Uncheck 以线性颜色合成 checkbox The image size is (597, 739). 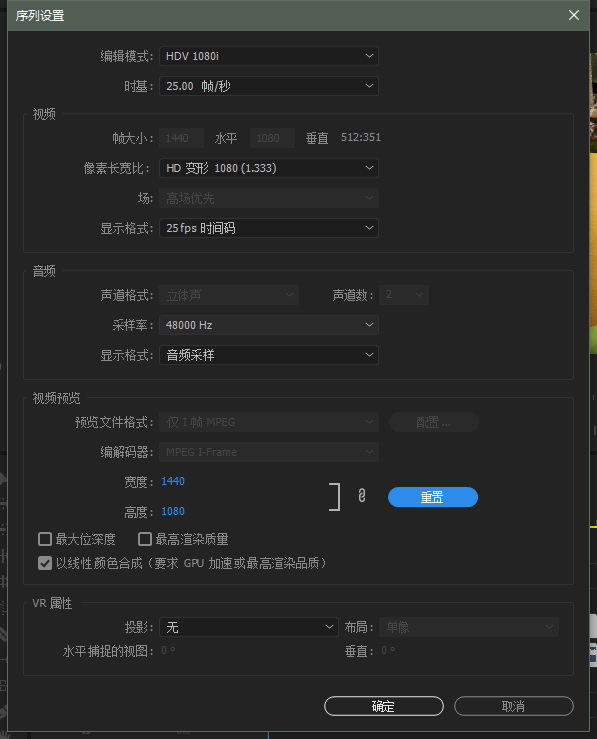(45, 563)
